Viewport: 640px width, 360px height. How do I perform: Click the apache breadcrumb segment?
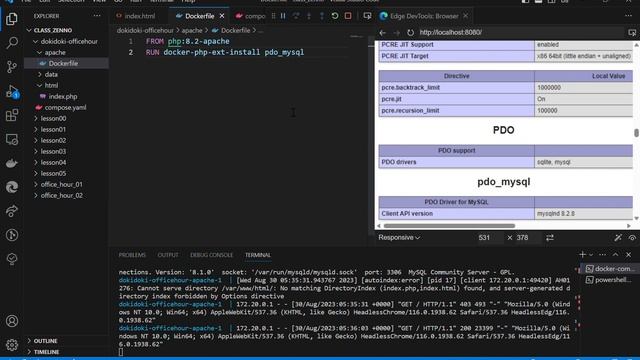pyautogui.click(x=192, y=30)
